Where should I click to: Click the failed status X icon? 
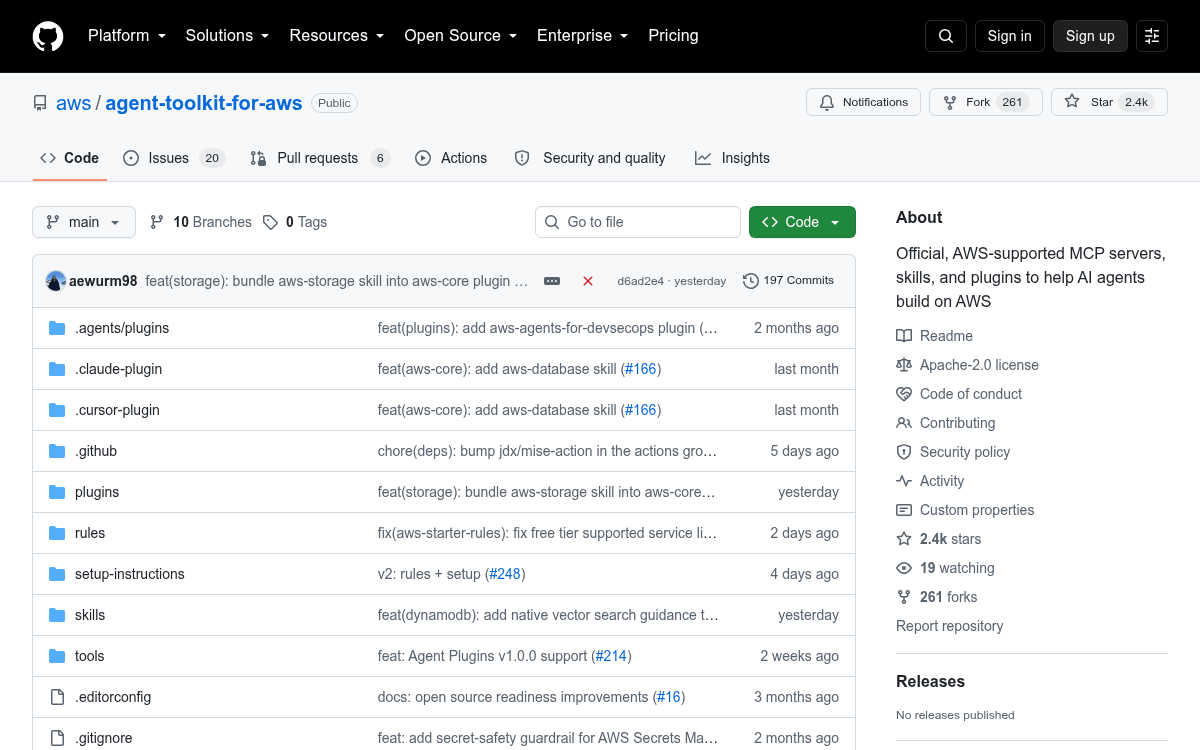588,281
